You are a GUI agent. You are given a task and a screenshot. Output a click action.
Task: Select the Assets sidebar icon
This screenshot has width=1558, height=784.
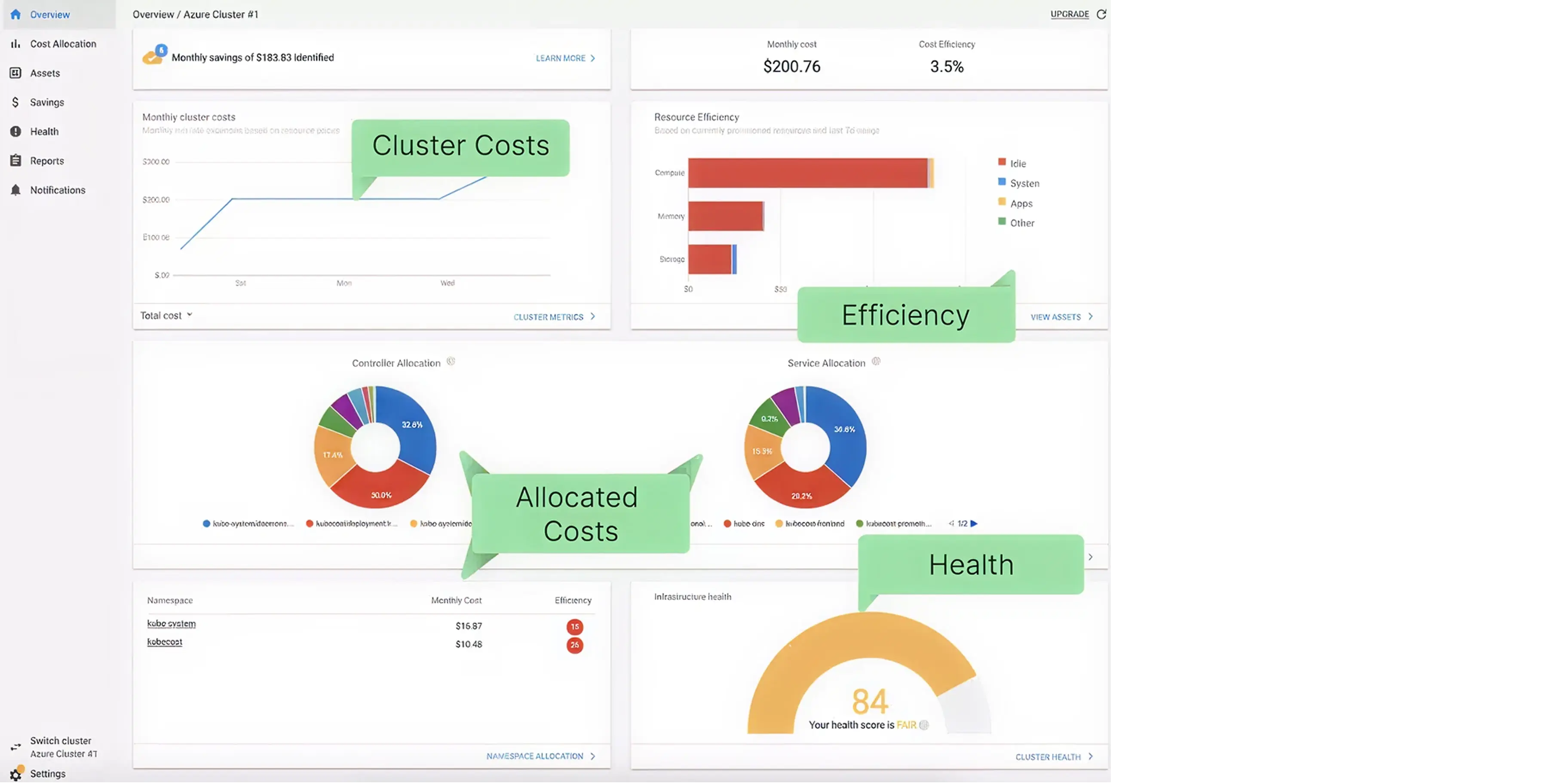(x=16, y=73)
